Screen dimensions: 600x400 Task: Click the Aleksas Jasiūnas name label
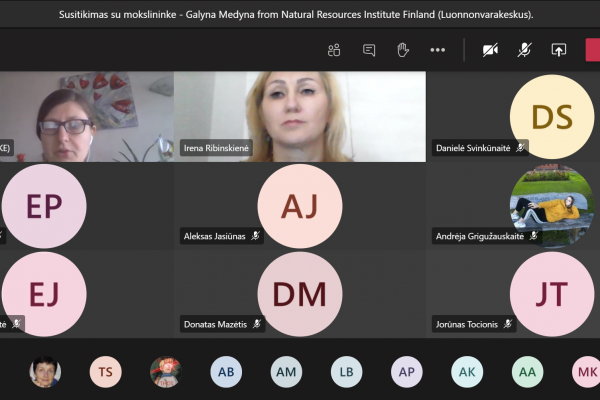(214, 236)
